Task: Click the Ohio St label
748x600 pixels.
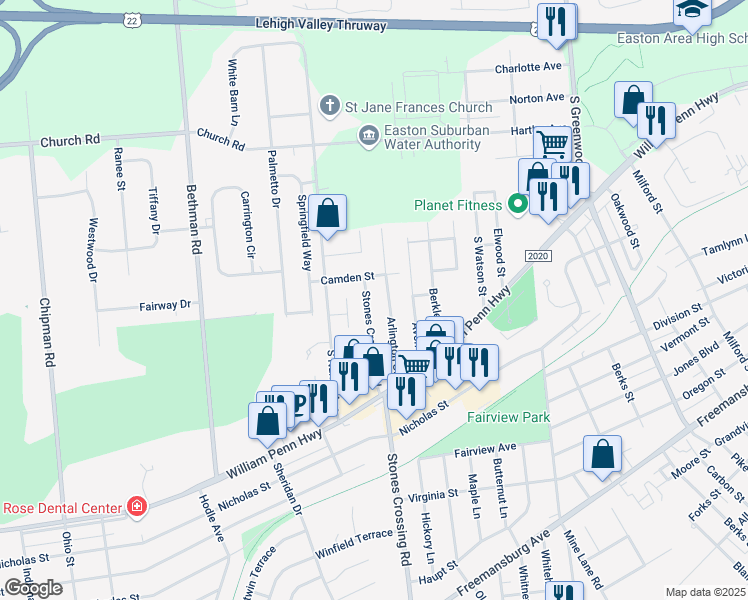Action: pyautogui.click(x=68, y=548)
